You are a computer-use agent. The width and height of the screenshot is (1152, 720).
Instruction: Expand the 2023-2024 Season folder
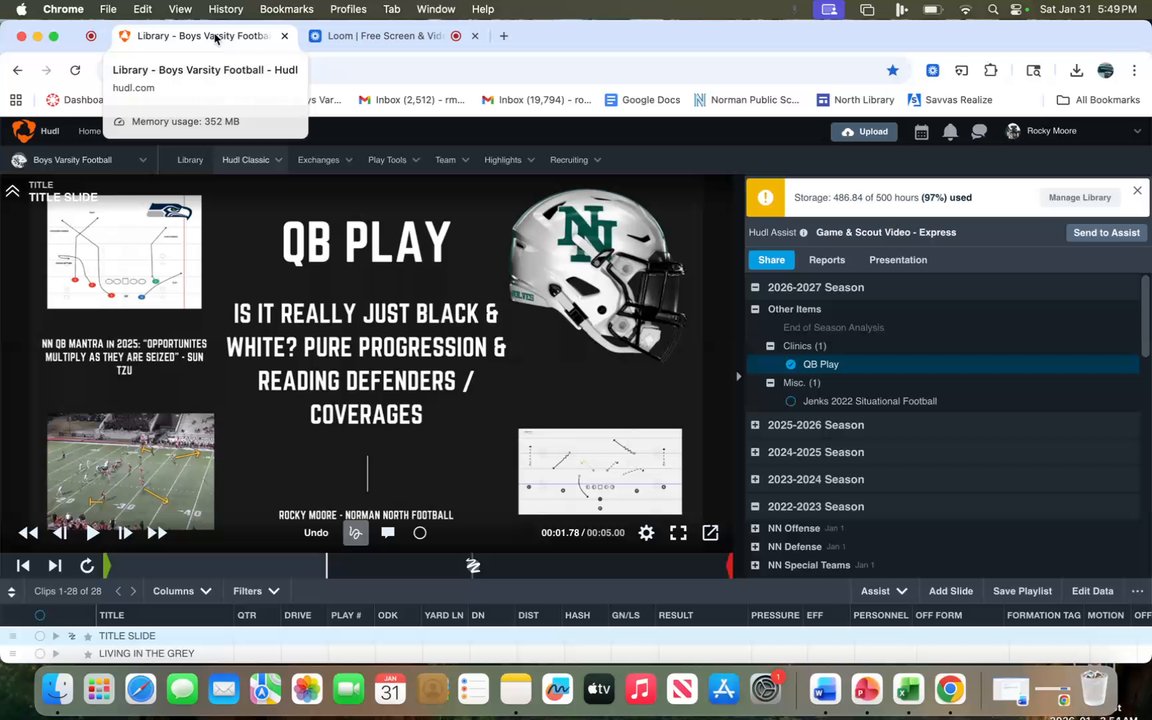[x=755, y=479]
